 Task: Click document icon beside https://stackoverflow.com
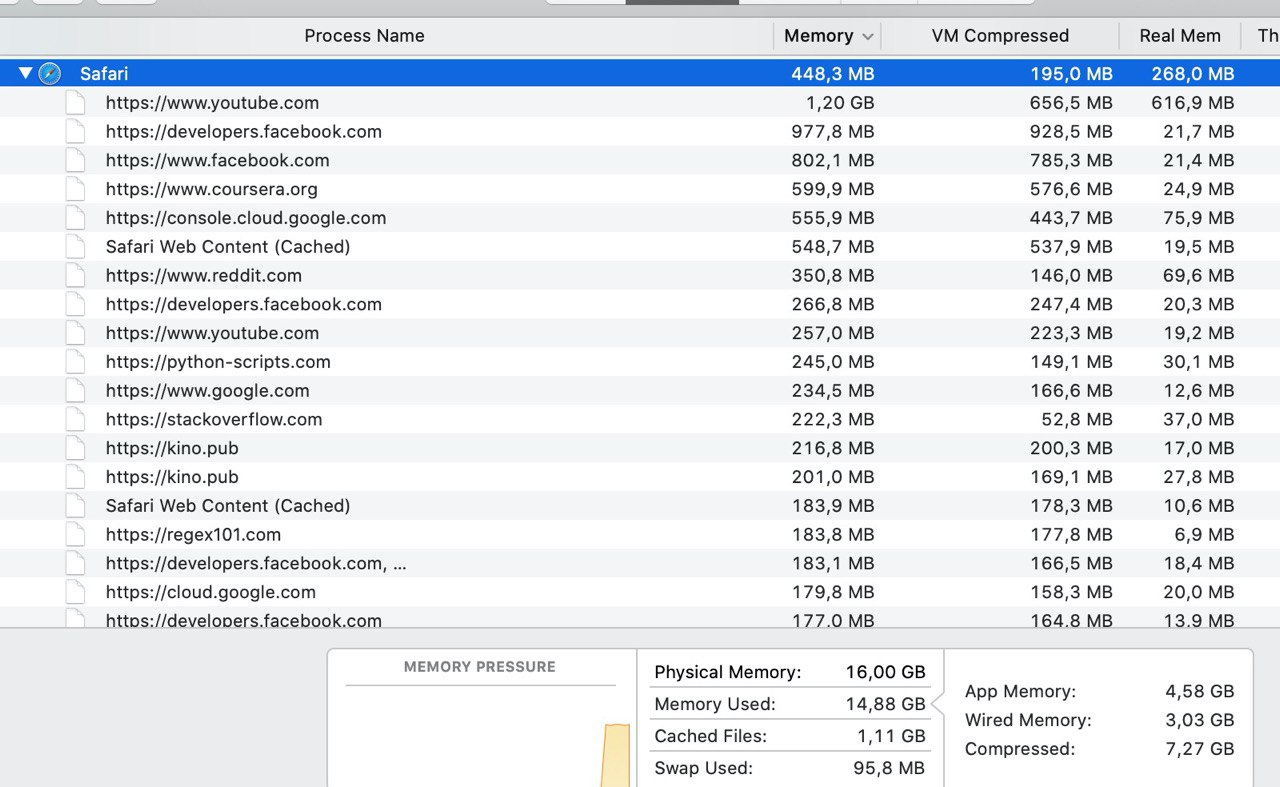tap(76, 419)
